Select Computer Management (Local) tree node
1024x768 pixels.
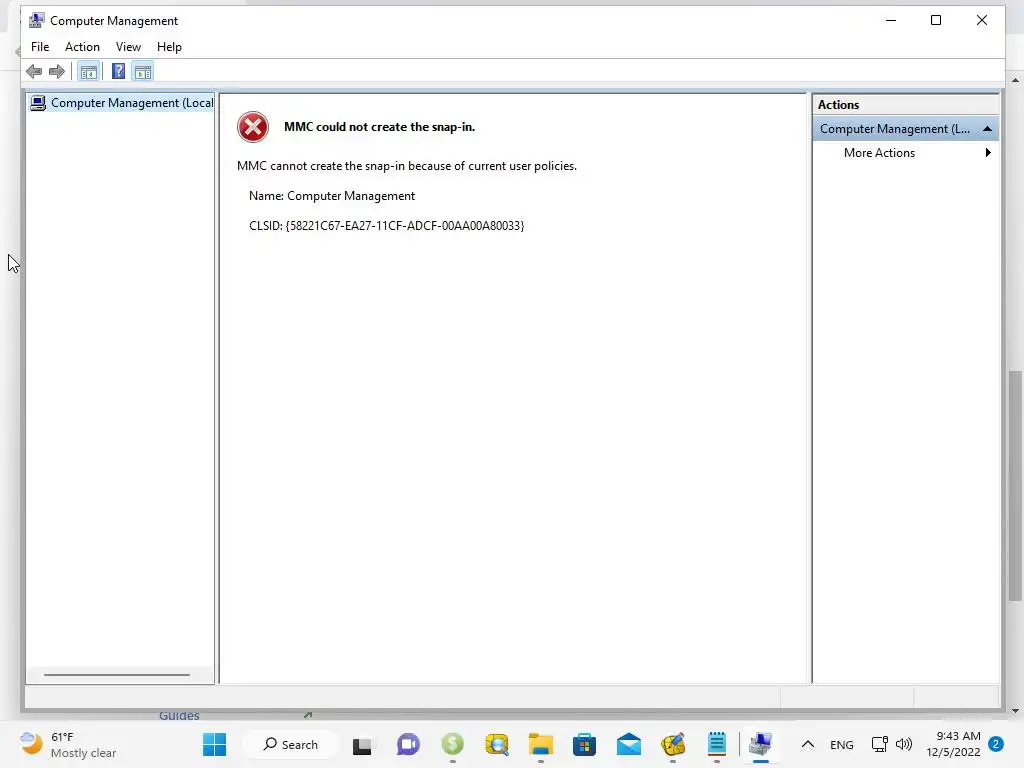pyautogui.click(x=121, y=103)
